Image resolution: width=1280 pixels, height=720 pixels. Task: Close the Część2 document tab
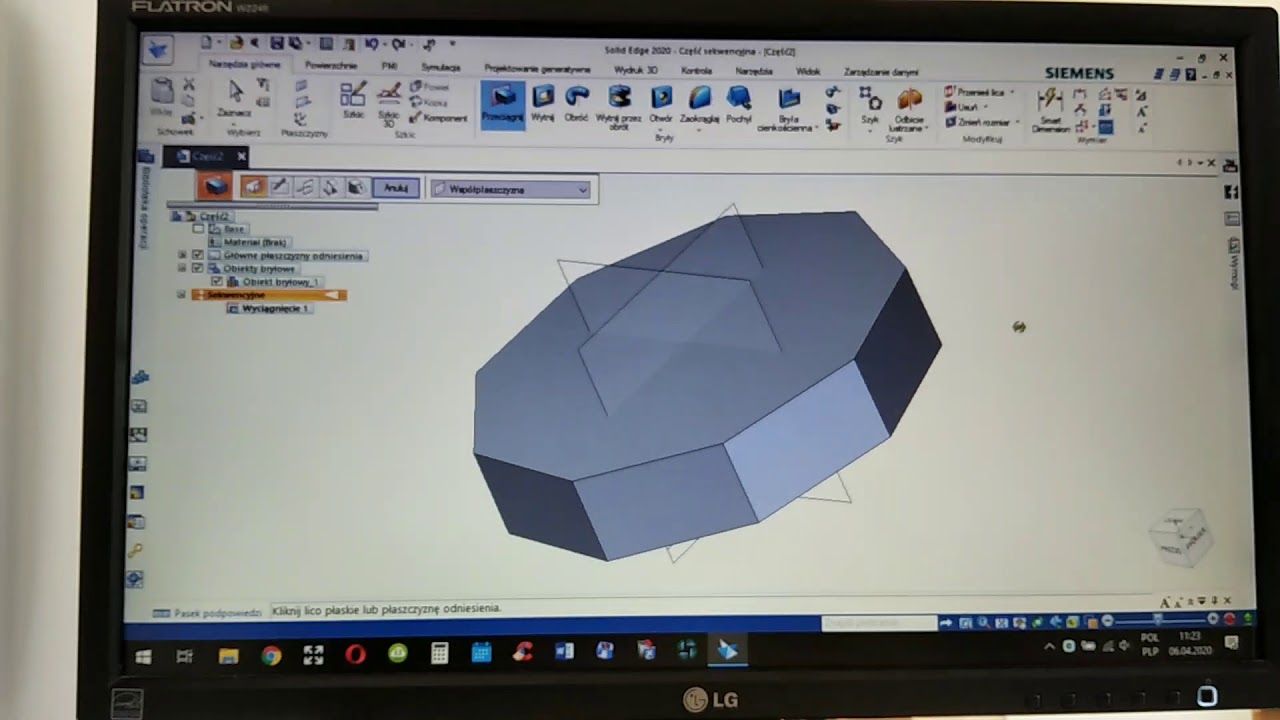pos(241,156)
